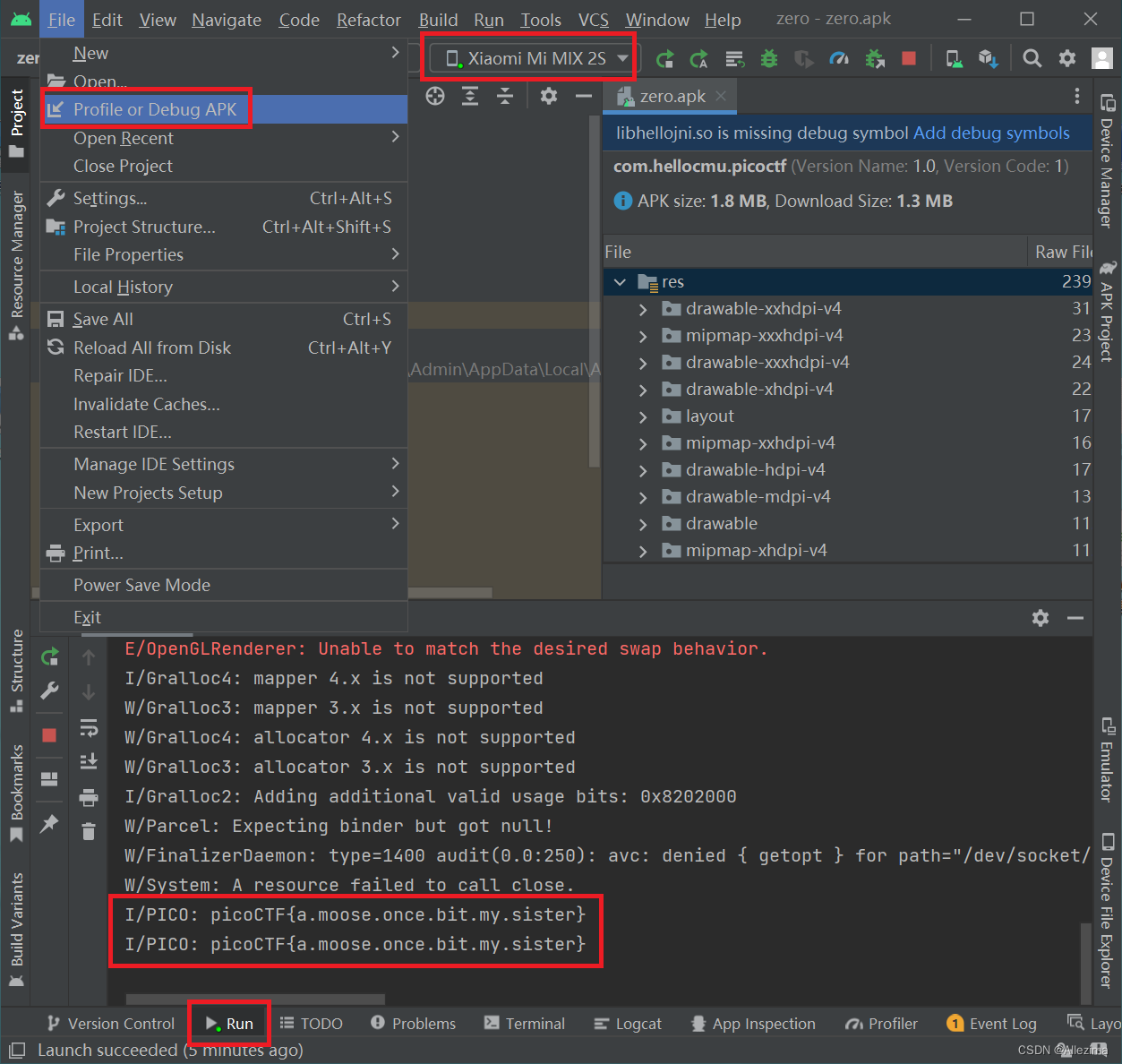
Task: Click Apply Changes and Restart Activity icon
Action: pyautogui.click(x=699, y=59)
